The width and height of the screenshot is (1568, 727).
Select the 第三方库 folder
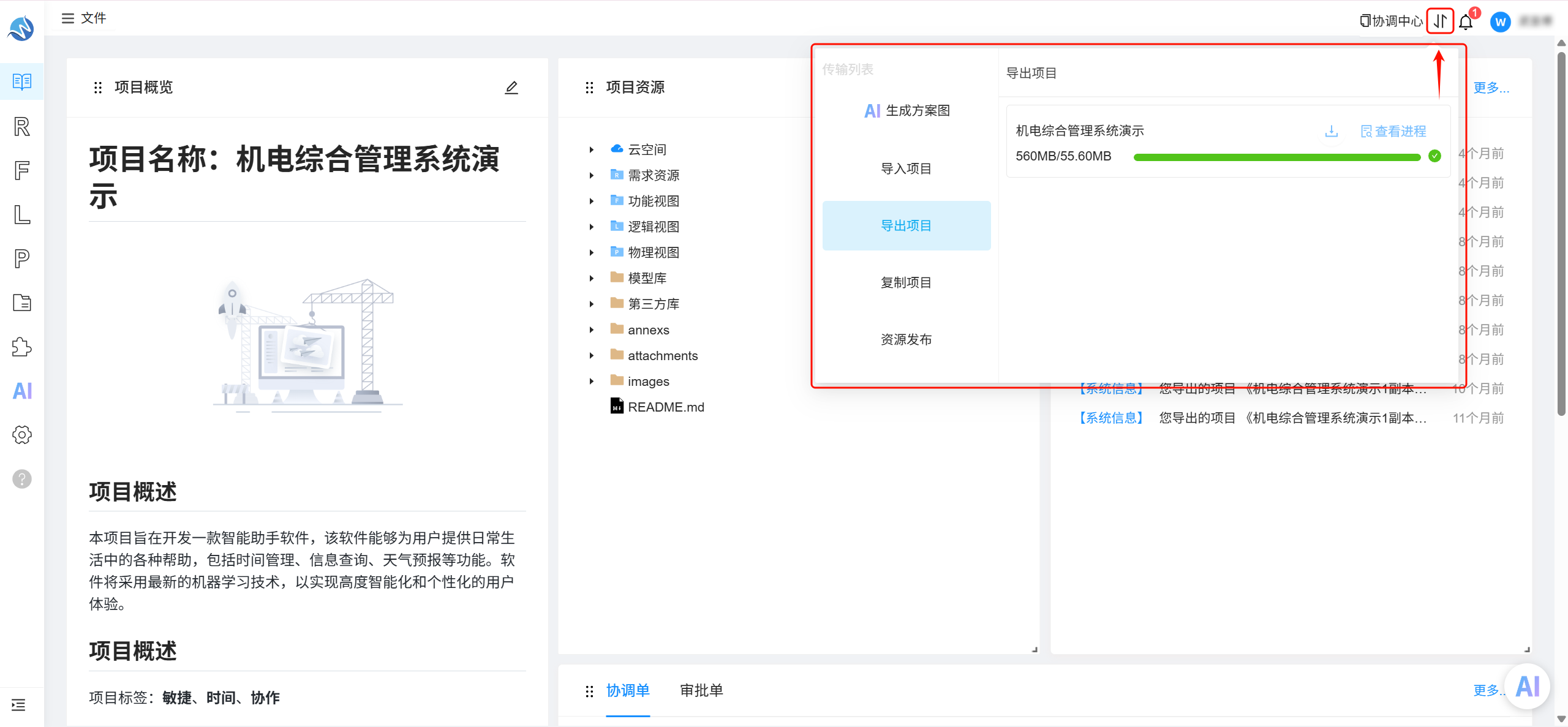[645, 304]
